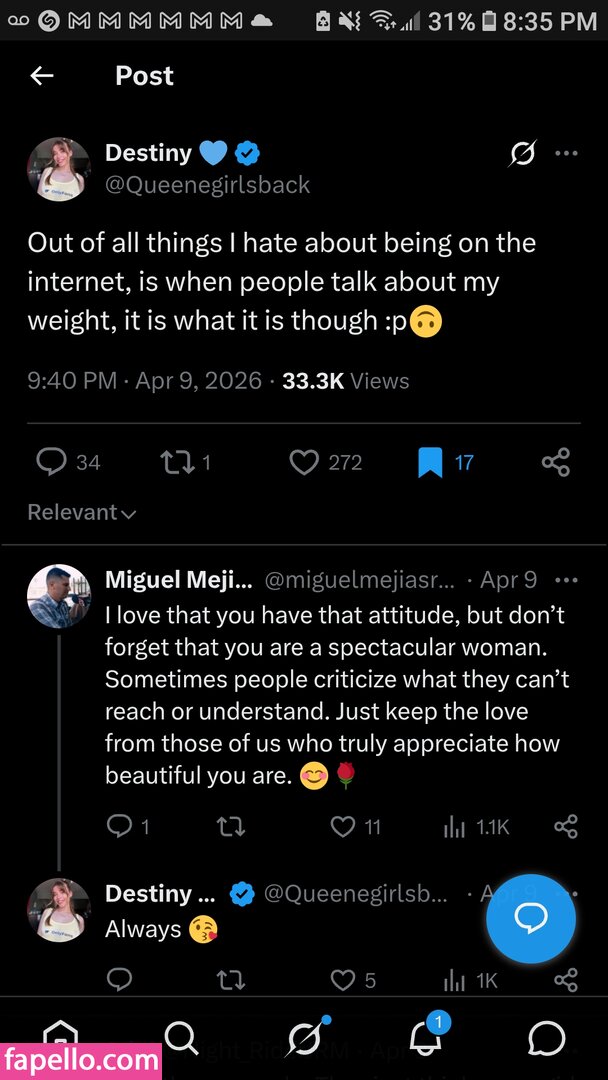Toggle like on the main post
The width and height of the screenshot is (608, 1080).
(304, 461)
